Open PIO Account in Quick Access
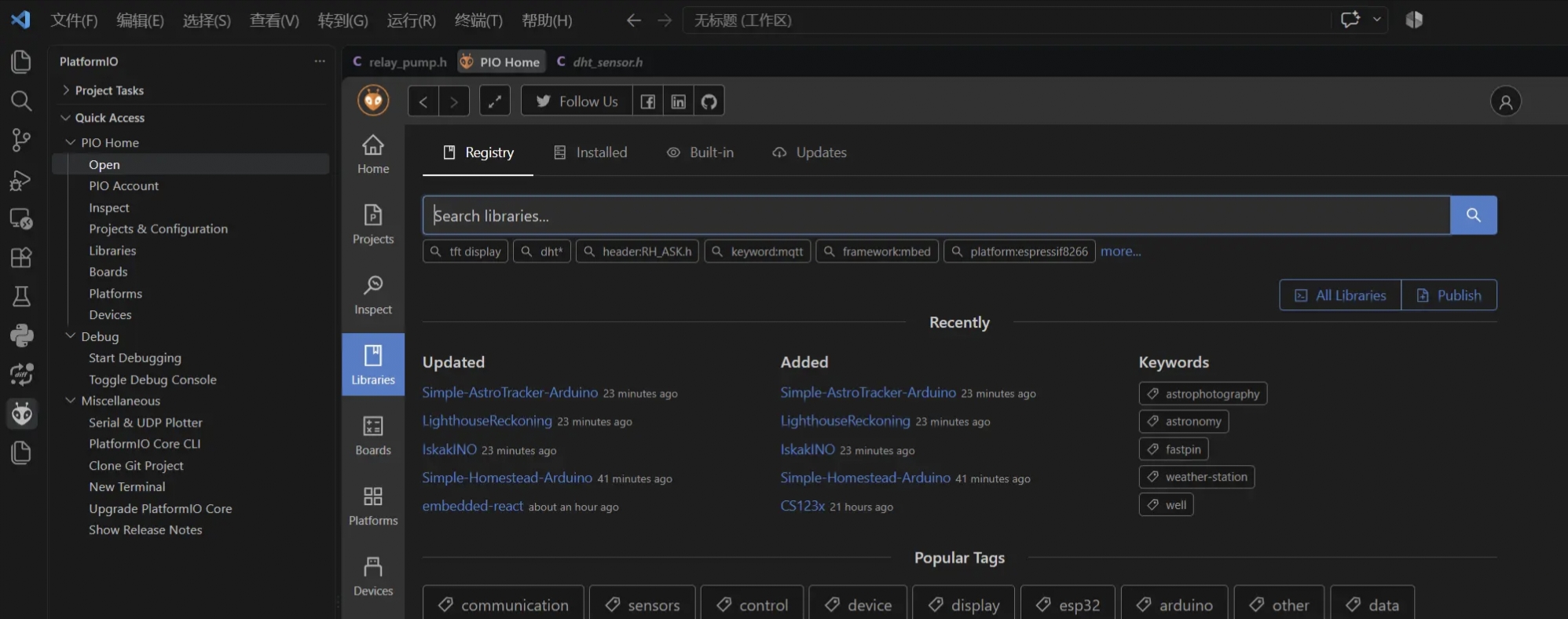 (x=123, y=186)
